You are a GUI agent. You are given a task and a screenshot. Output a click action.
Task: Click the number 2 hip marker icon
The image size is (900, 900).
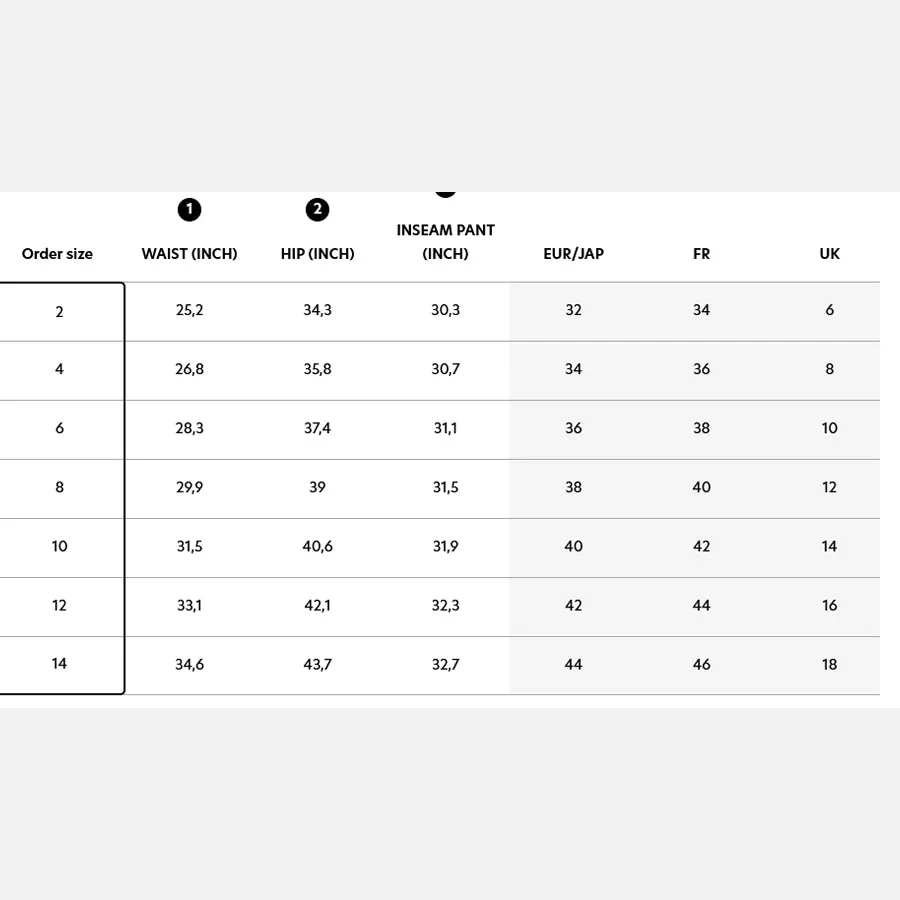[x=317, y=210]
